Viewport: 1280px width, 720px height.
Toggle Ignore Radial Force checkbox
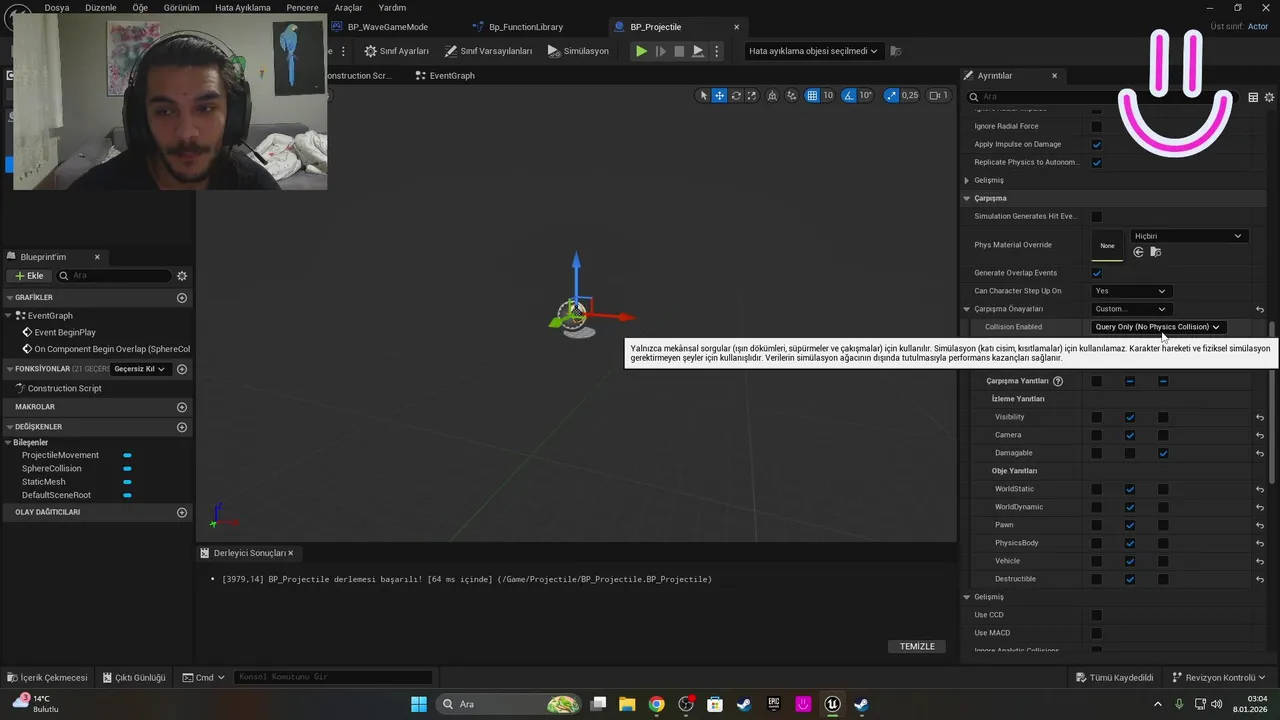[1096, 126]
